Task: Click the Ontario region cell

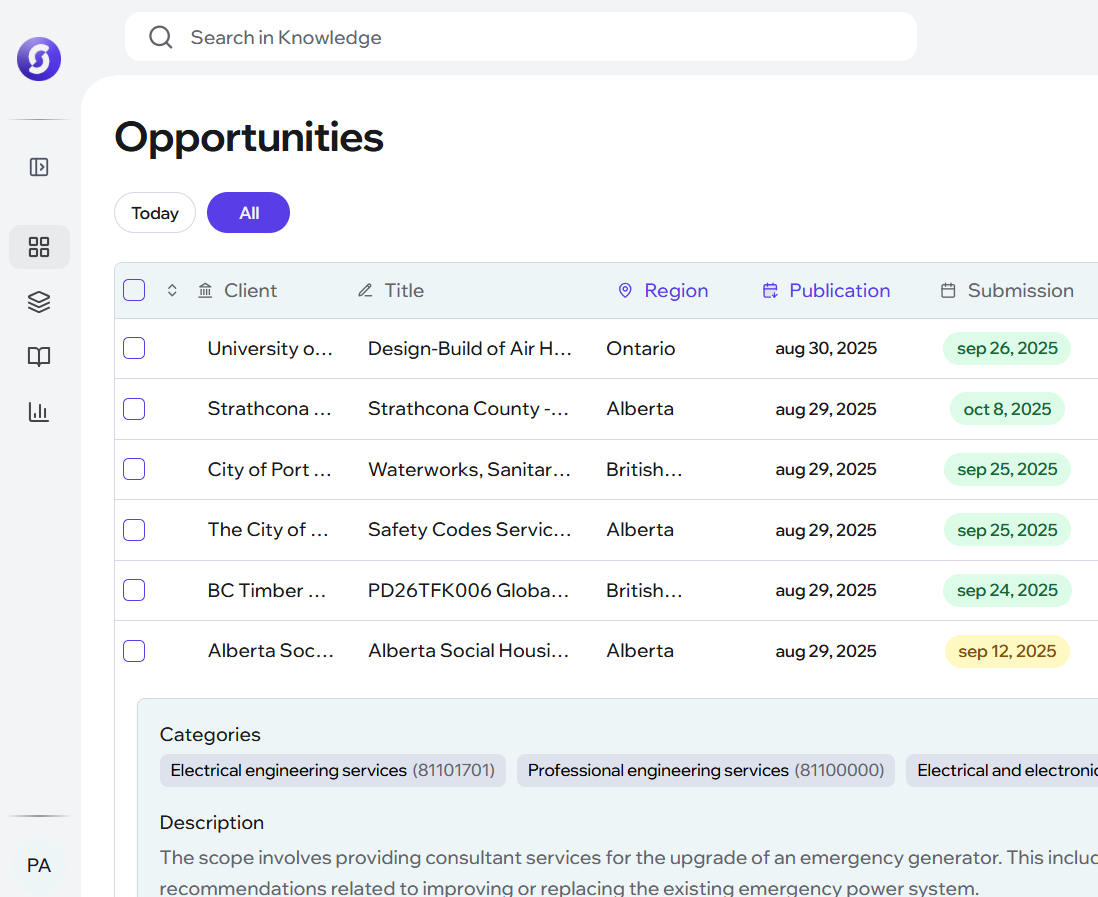Action: pos(641,349)
